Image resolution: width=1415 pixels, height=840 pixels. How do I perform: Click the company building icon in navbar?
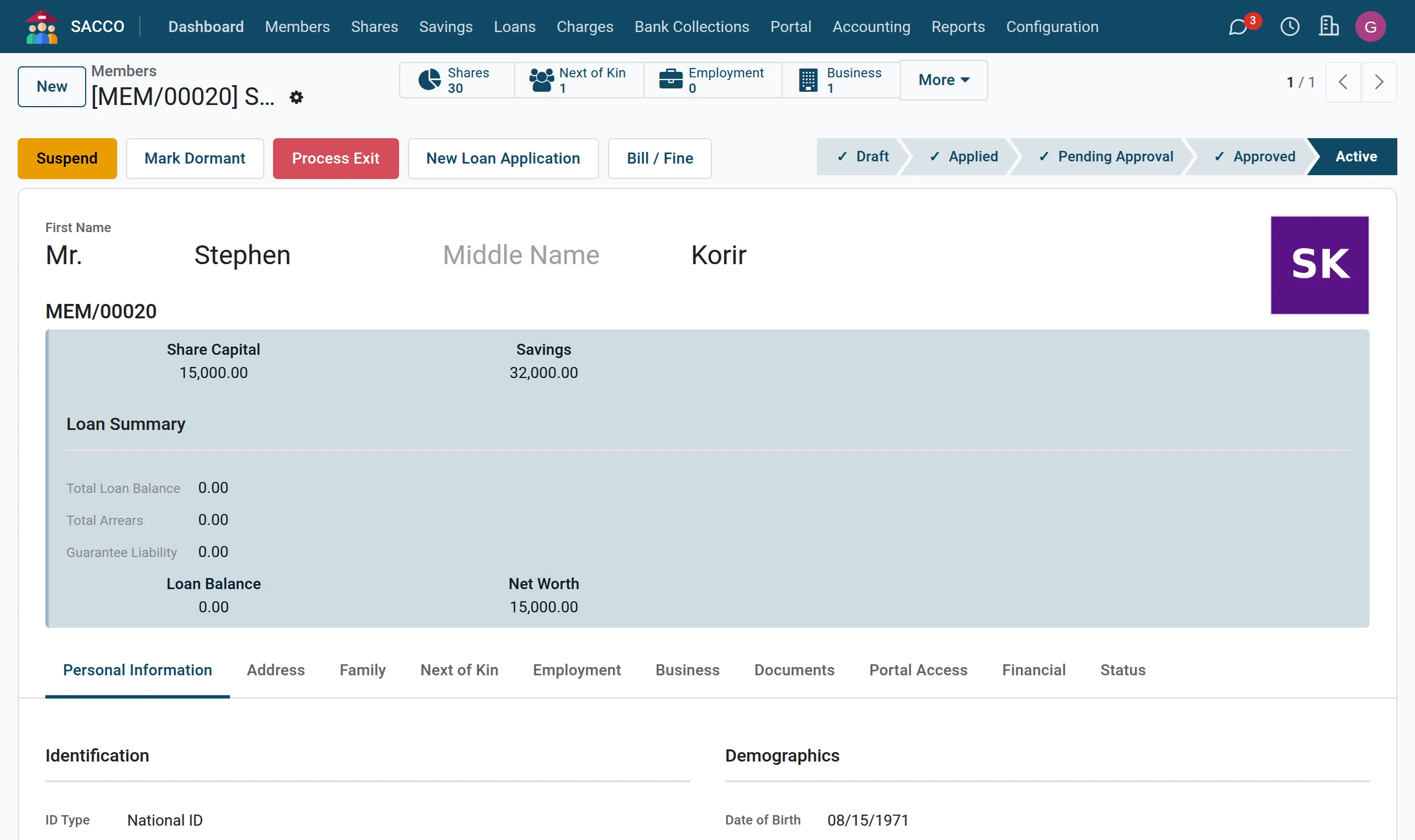[x=1328, y=26]
